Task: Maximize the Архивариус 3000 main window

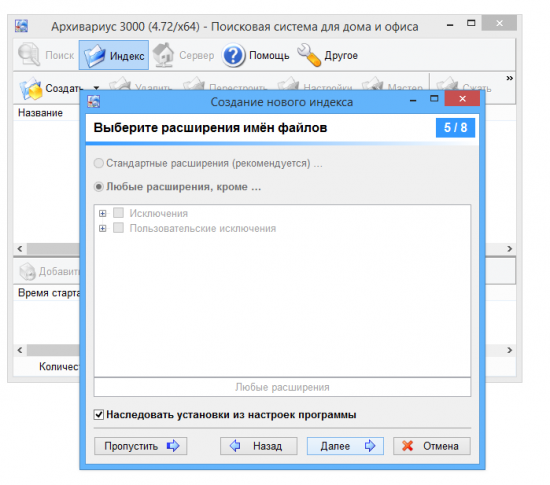Action: click(471, 23)
